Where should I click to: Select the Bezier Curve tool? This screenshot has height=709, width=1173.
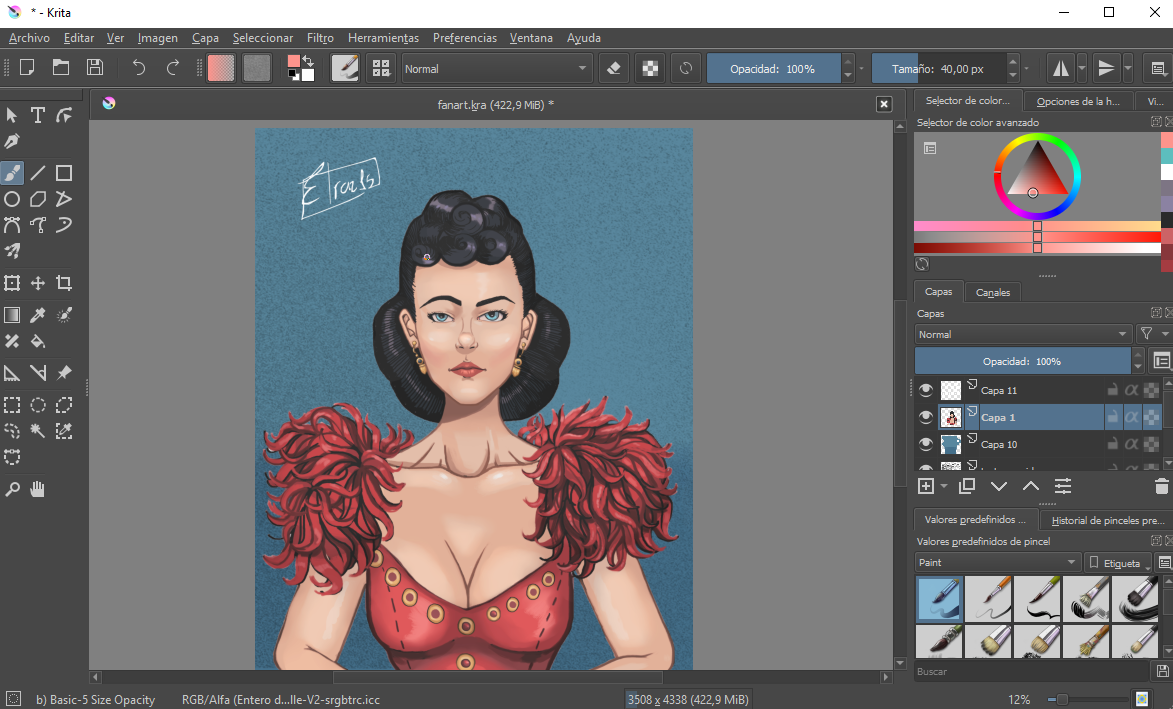click(12, 225)
